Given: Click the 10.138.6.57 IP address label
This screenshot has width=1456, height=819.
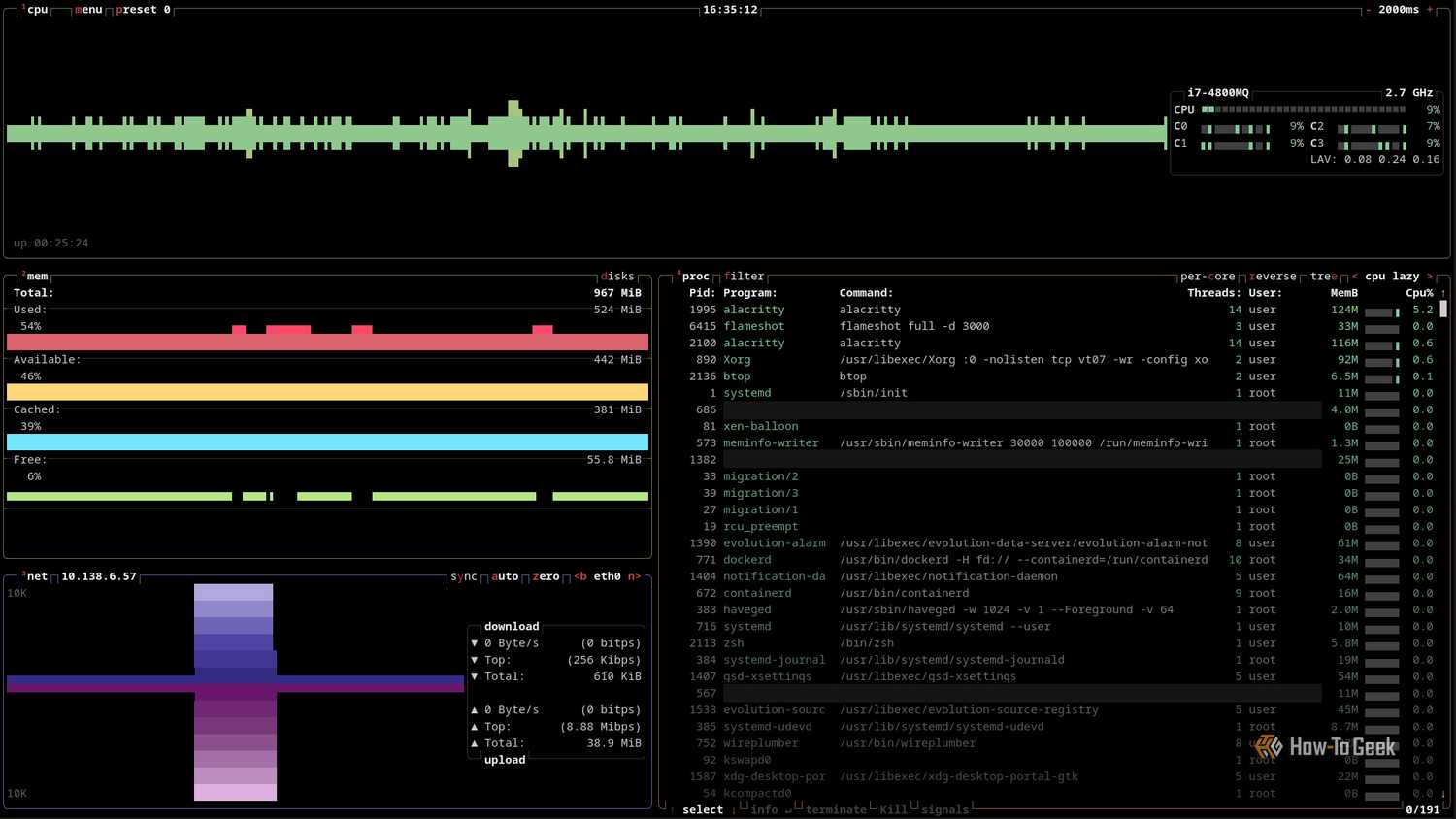Looking at the screenshot, I should click(99, 576).
